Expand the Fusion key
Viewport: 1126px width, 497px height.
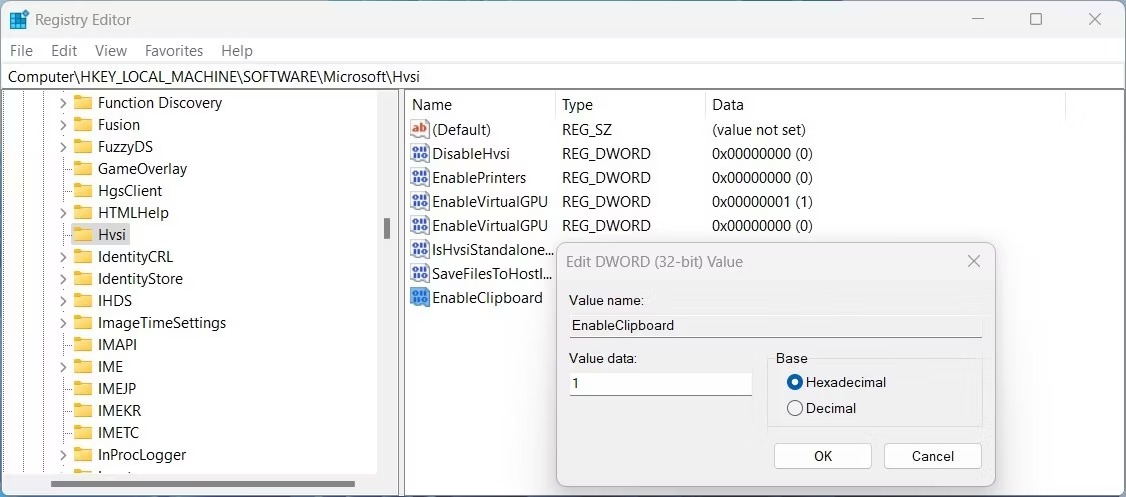pyautogui.click(x=63, y=125)
